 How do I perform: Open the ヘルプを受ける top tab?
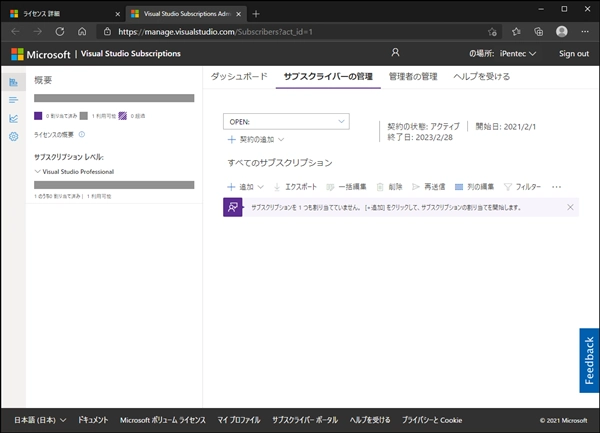[481, 77]
